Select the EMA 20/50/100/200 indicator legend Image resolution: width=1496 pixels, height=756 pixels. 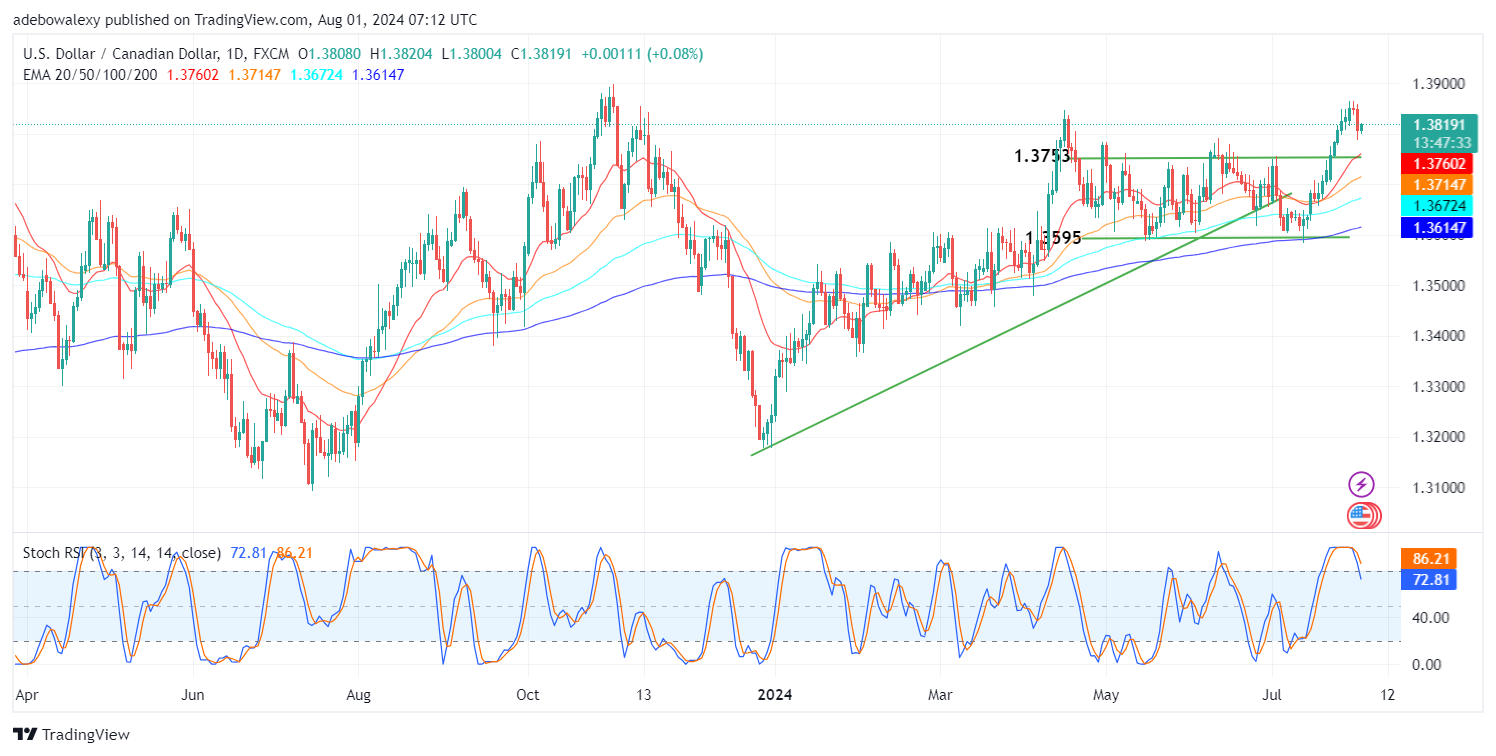pos(90,75)
